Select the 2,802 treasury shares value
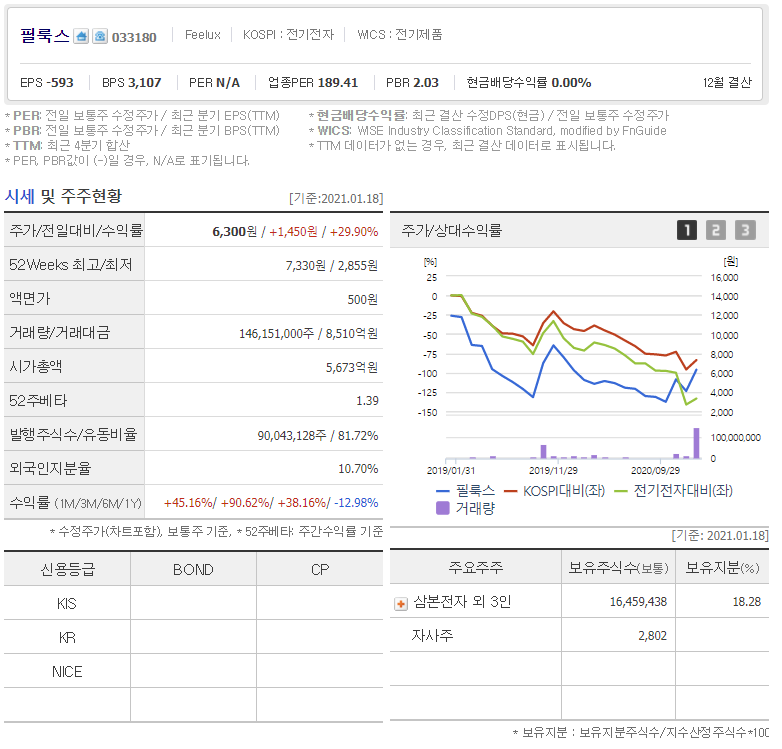782x749 pixels. click(x=652, y=636)
